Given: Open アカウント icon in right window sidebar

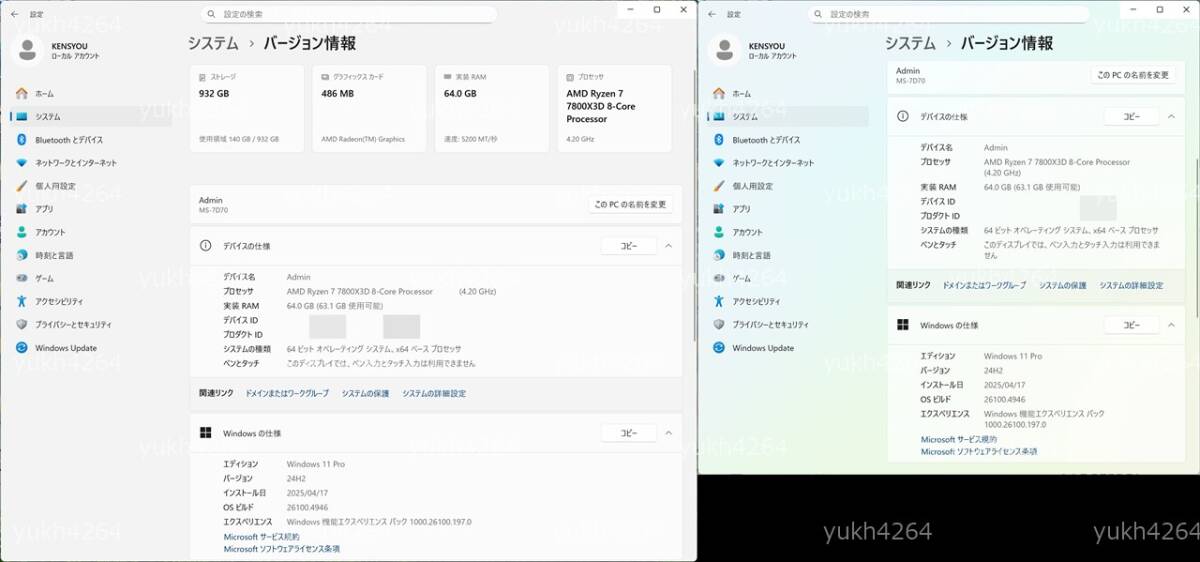Looking at the screenshot, I should tap(718, 232).
